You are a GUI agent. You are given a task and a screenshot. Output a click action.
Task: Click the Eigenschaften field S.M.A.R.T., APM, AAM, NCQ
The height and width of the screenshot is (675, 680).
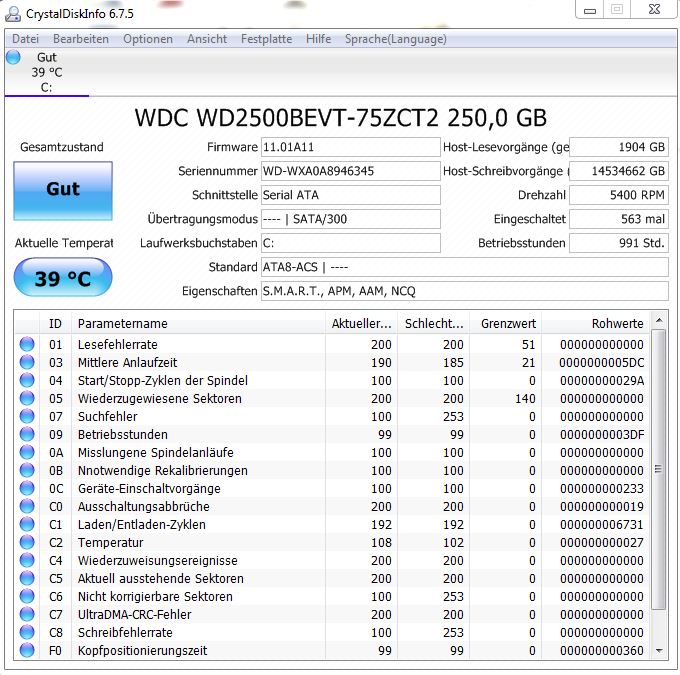click(x=464, y=291)
